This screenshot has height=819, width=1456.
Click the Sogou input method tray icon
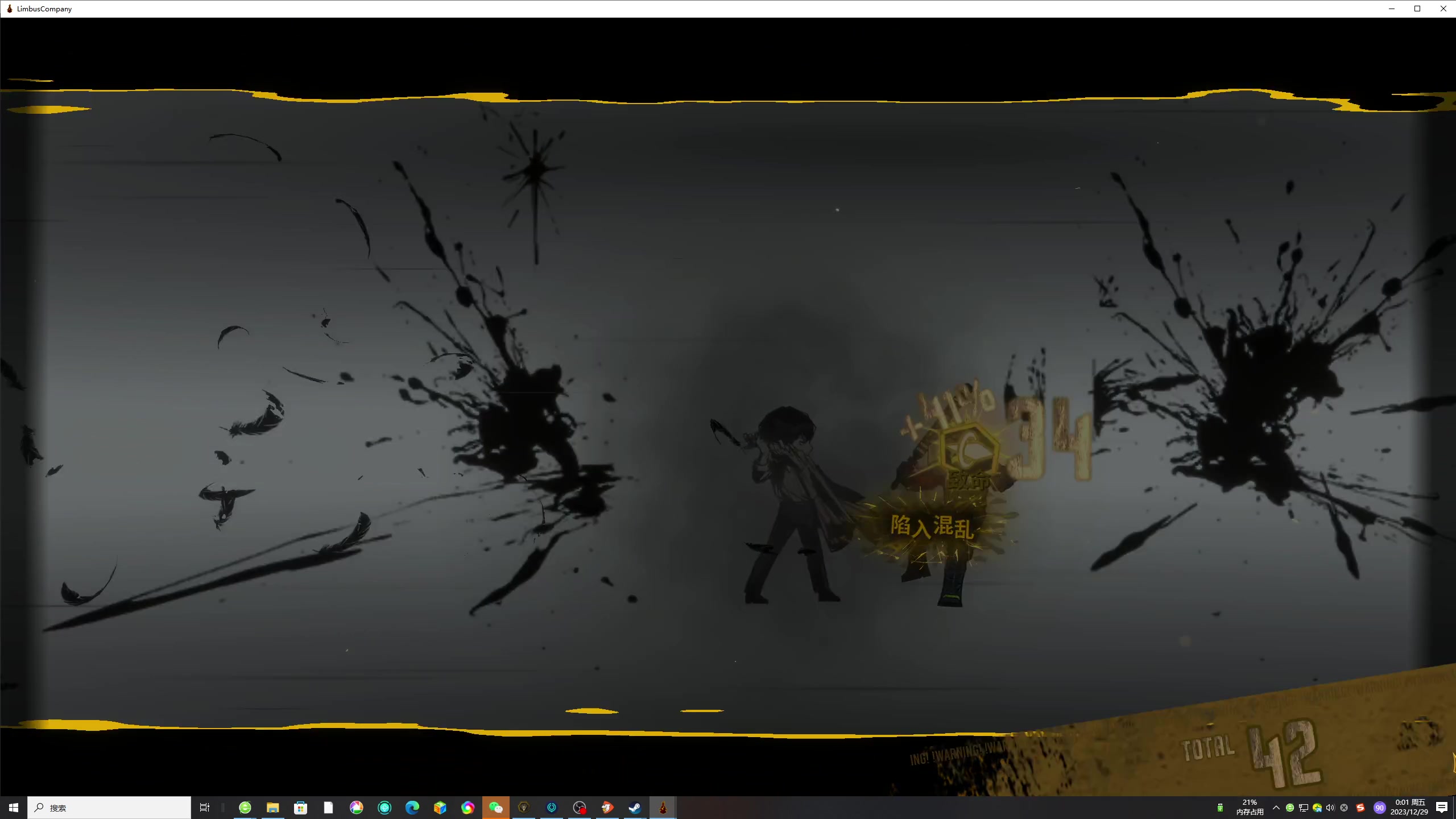(x=1360, y=808)
